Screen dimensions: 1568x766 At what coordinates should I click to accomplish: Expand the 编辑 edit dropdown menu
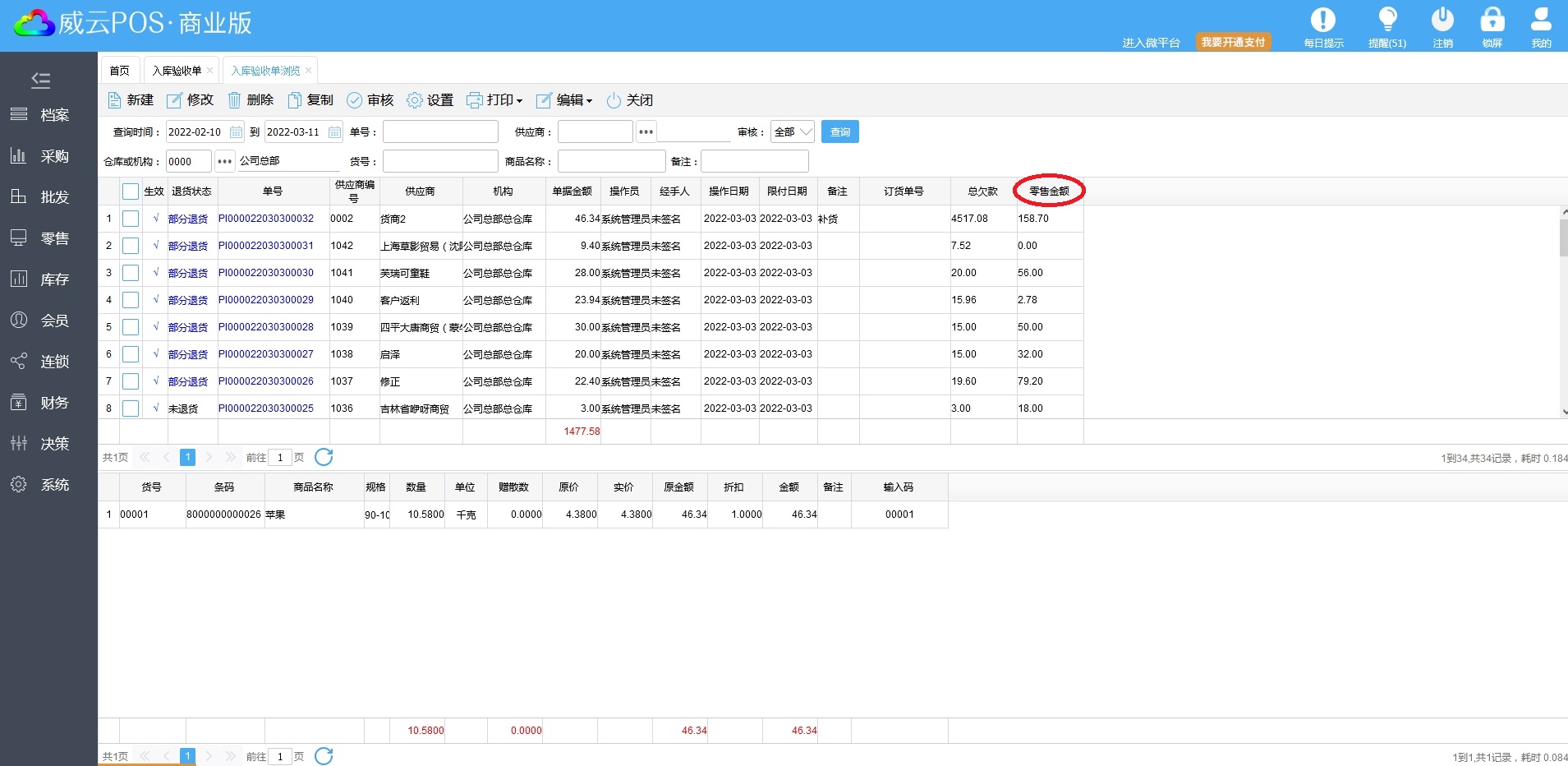tap(564, 100)
